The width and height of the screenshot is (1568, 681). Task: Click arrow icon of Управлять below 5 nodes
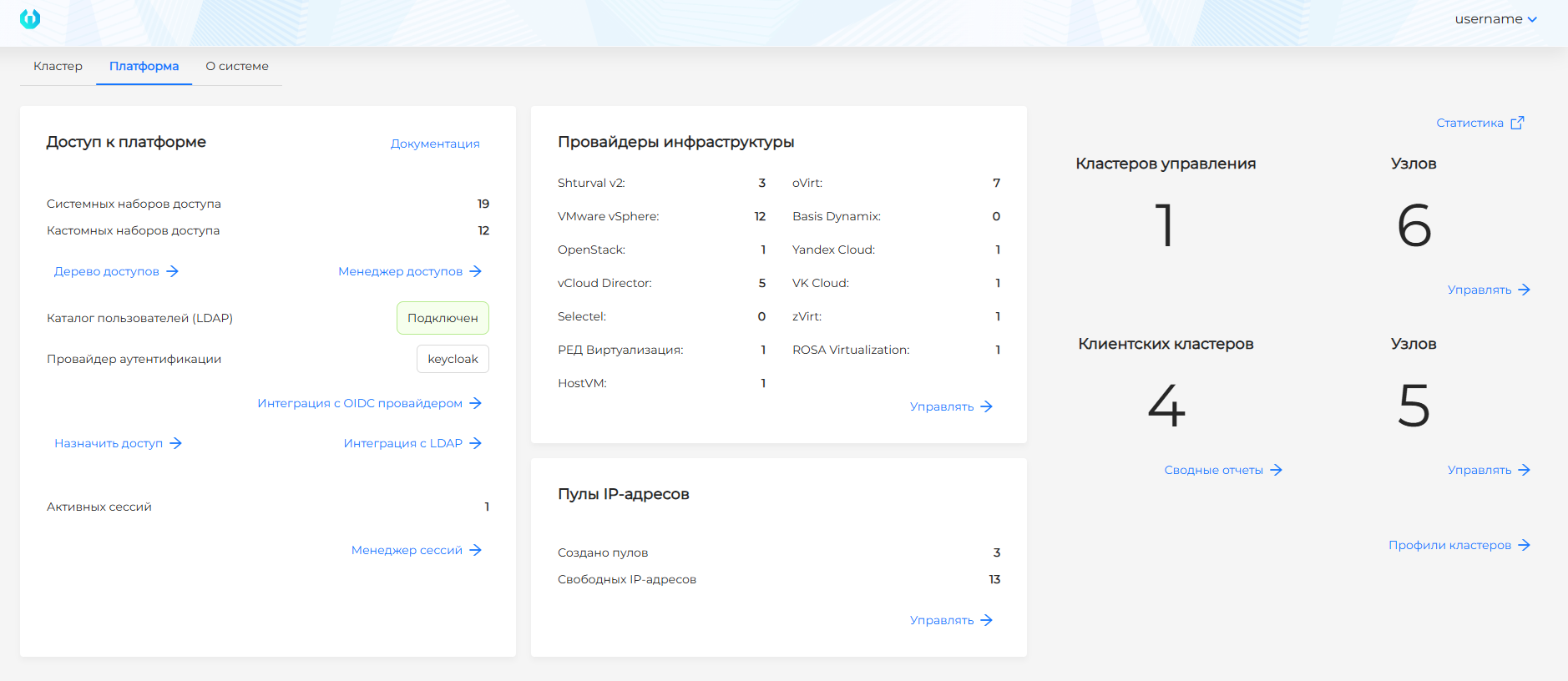[x=1524, y=470]
